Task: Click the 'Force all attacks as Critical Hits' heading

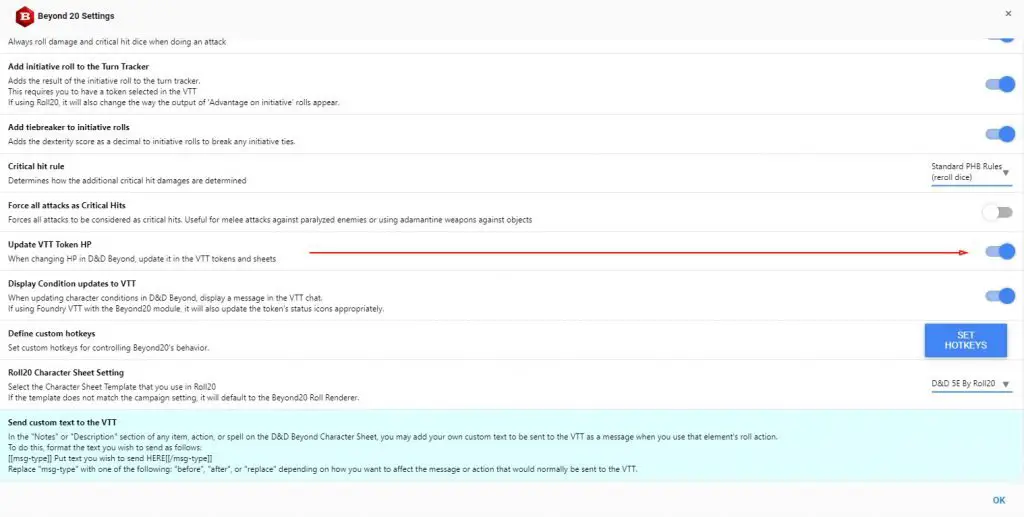Action: click(x=67, y=206)
